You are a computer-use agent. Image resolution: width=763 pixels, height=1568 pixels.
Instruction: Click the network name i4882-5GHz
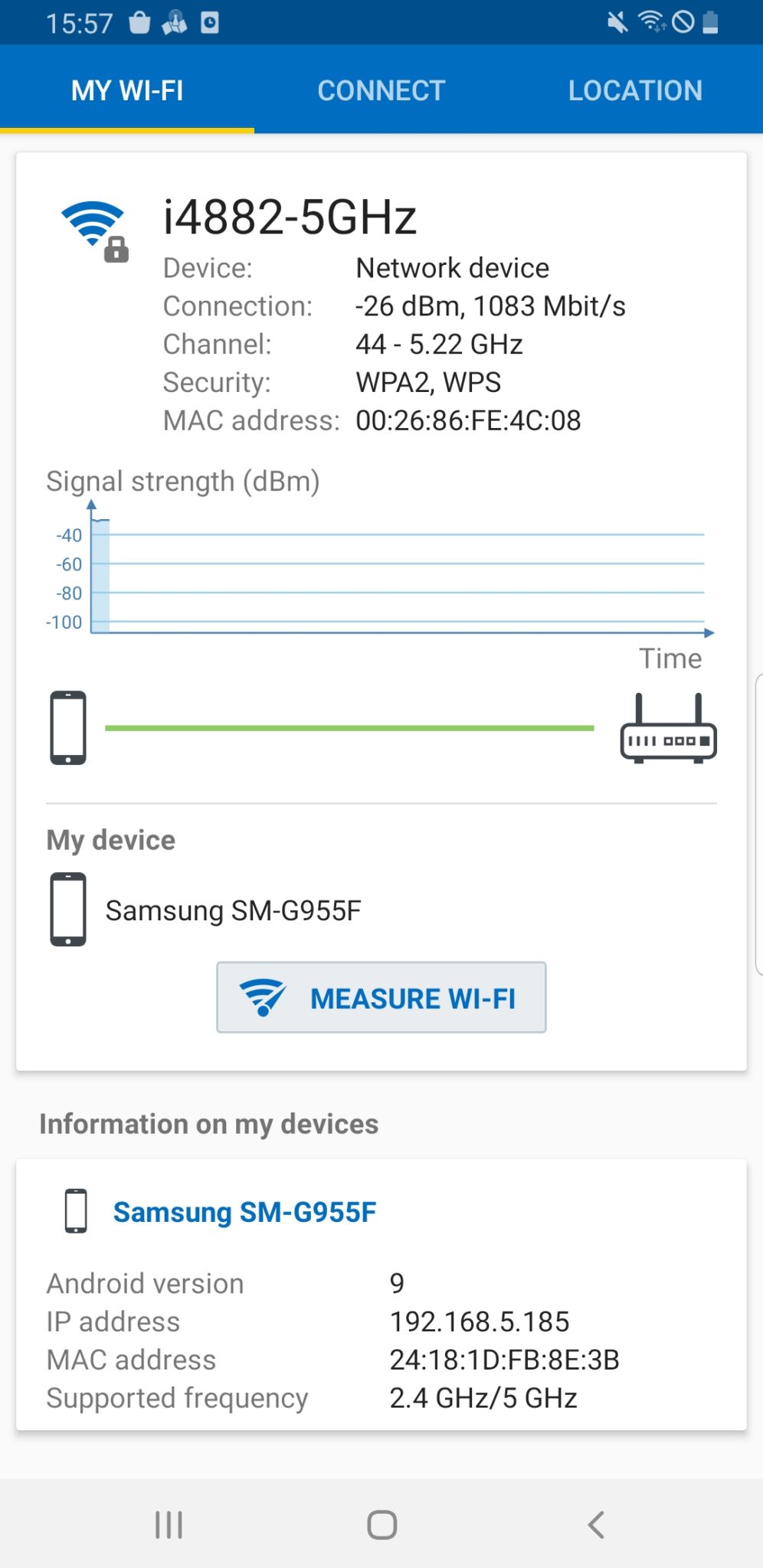point(291,217)
